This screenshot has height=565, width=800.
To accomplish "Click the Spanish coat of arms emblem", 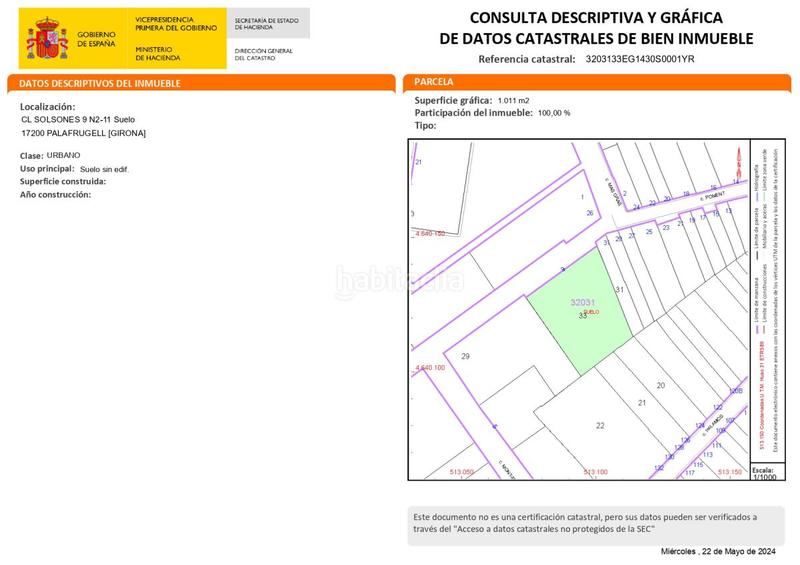I will 43,36.
